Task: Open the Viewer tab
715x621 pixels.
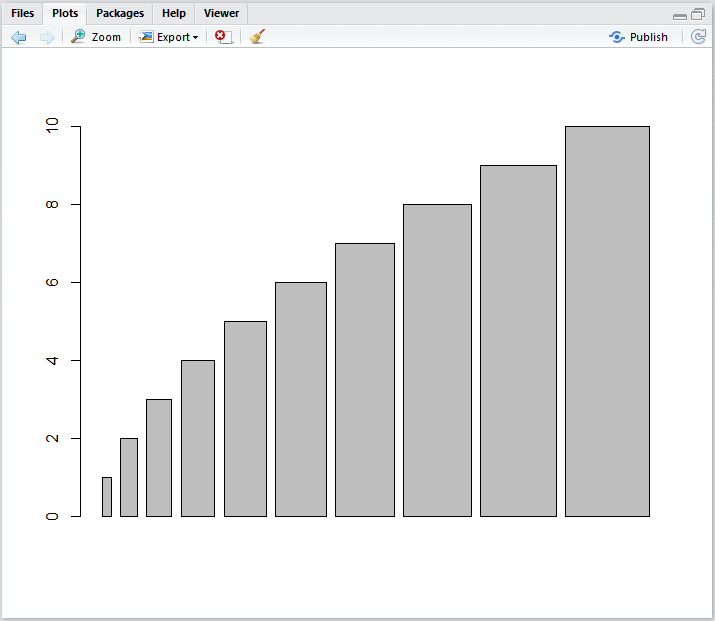Action: 221,13
